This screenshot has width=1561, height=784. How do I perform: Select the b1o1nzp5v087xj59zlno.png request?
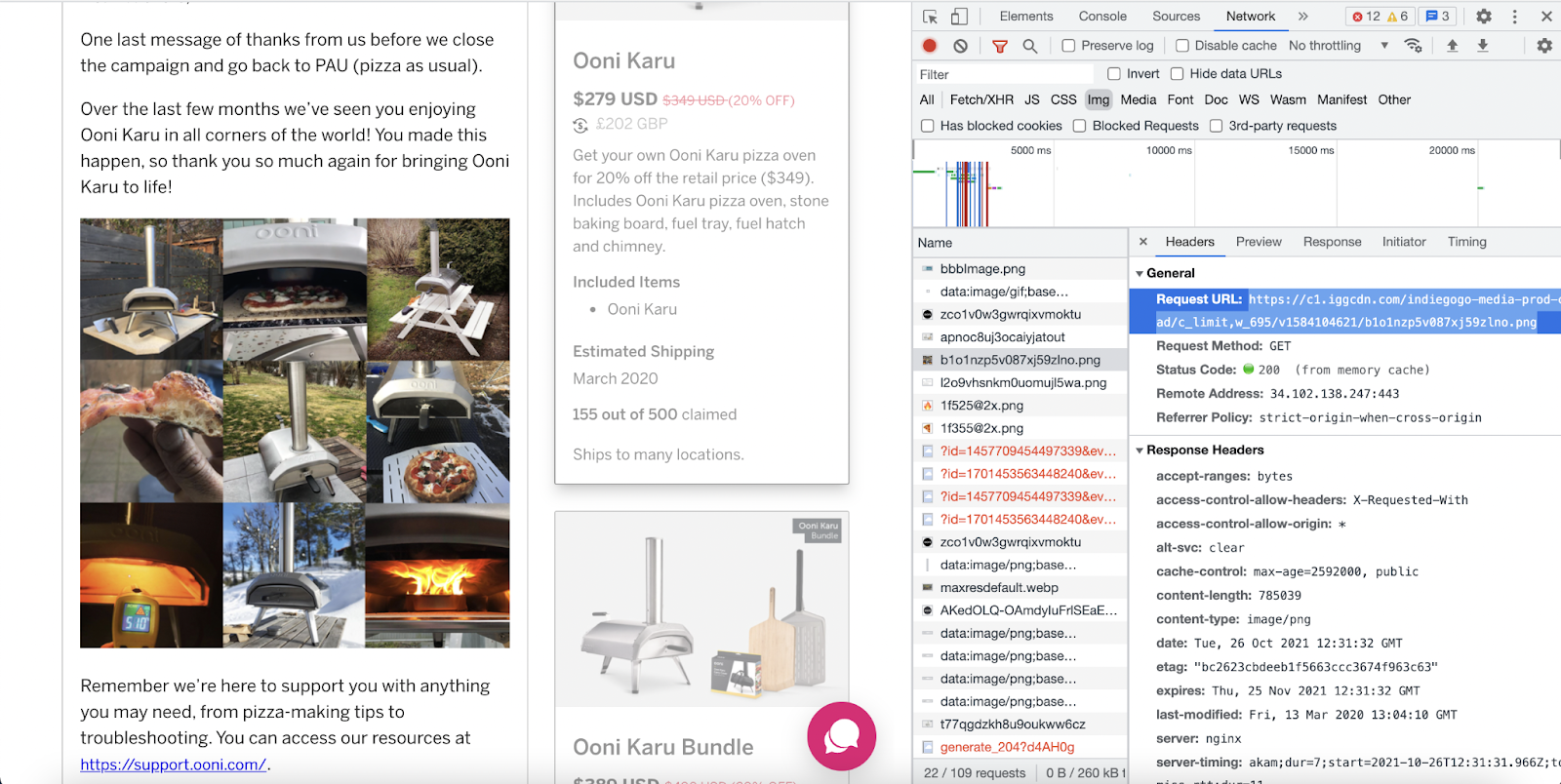tap(1020, 360)
